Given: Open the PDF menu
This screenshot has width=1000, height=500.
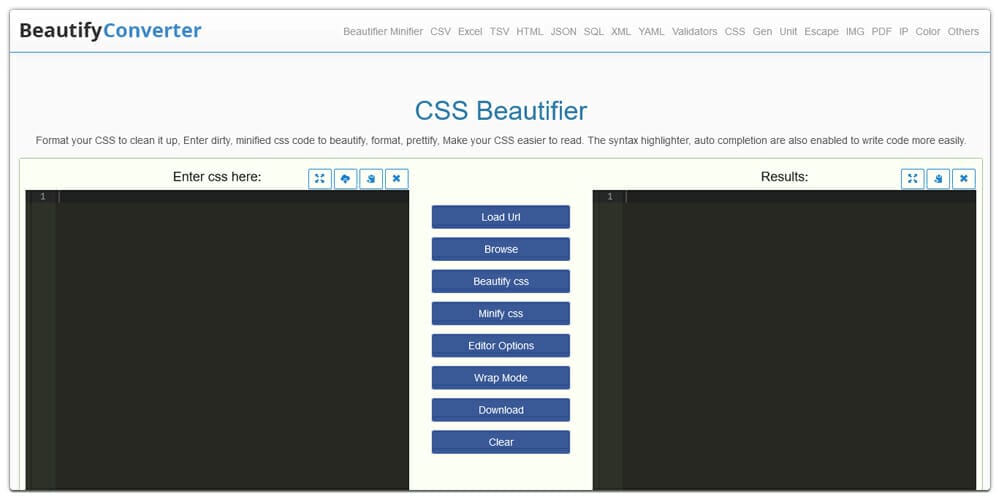Looking at the screenshot, I should pyautogui.click(x=881, y=31).
